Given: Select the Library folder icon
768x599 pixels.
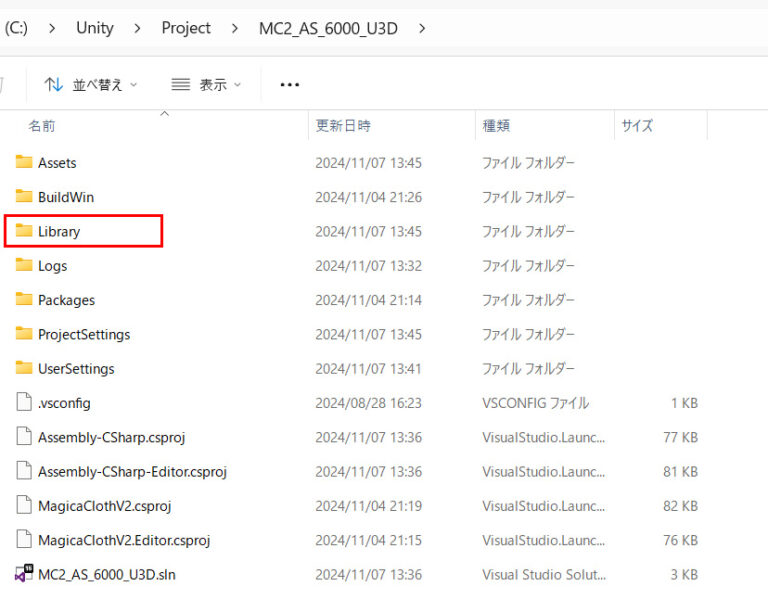Looking at the screenshot, I should pyautogui.click(x=24, y=231).
